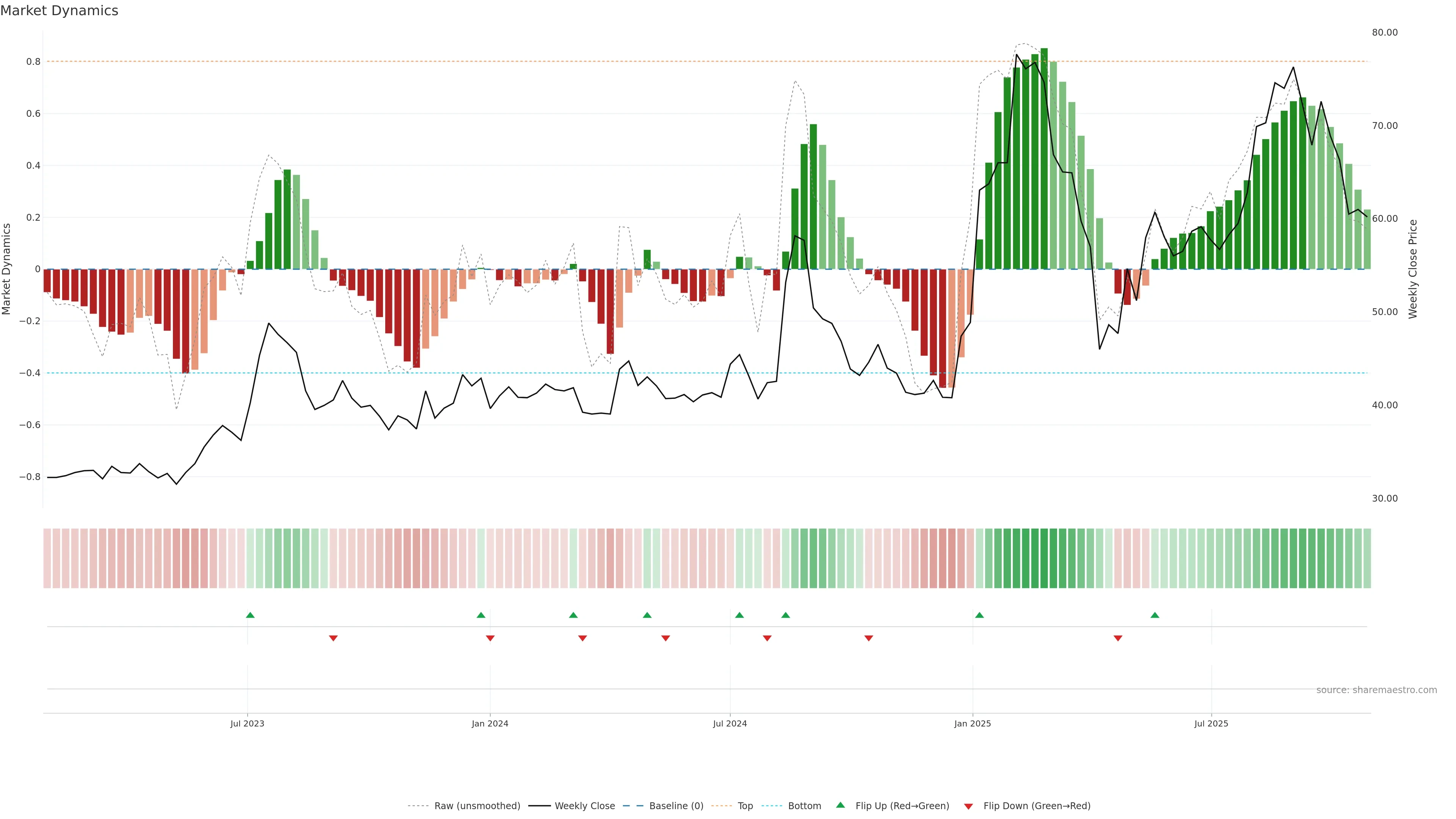This screenshot has height=819, width=1456.
Task: Click the −0.4 label on left axis
Action: click(x=30, y=373)
